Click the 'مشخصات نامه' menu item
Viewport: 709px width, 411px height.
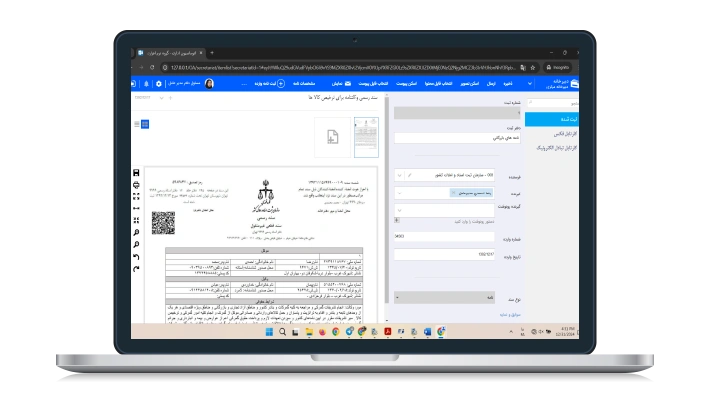[x=304, y=84]
